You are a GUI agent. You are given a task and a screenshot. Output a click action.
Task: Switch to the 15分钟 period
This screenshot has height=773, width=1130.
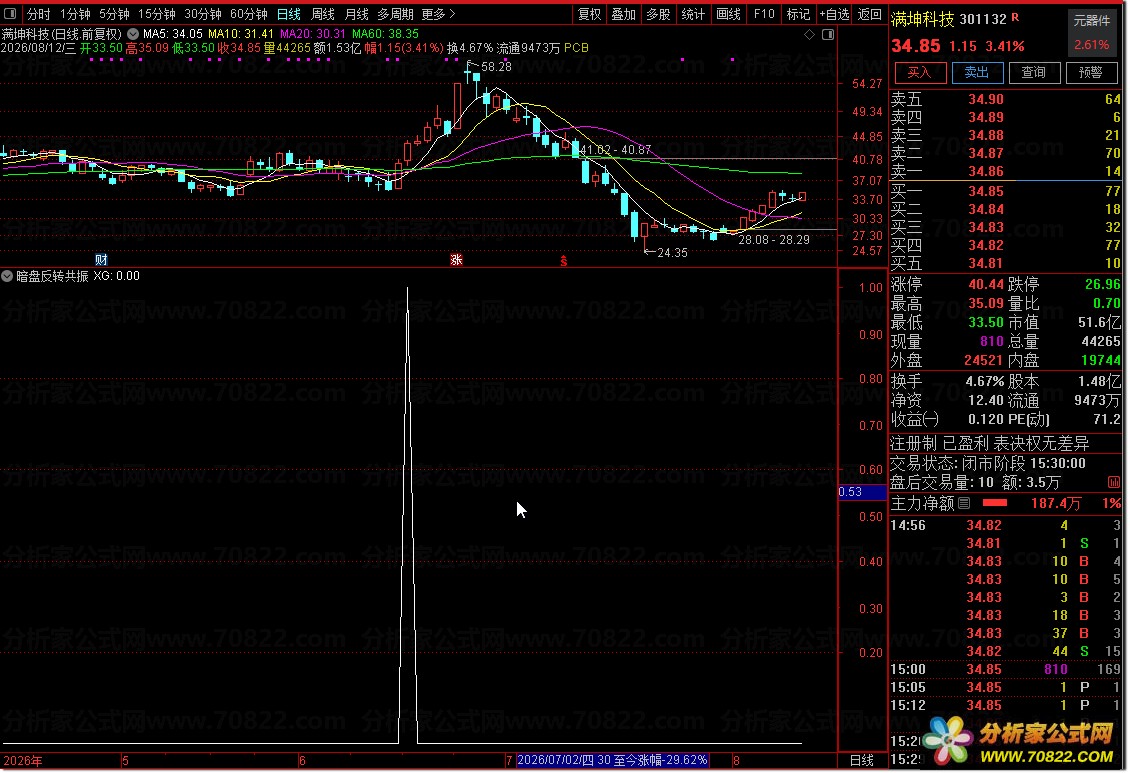point(156,14)
